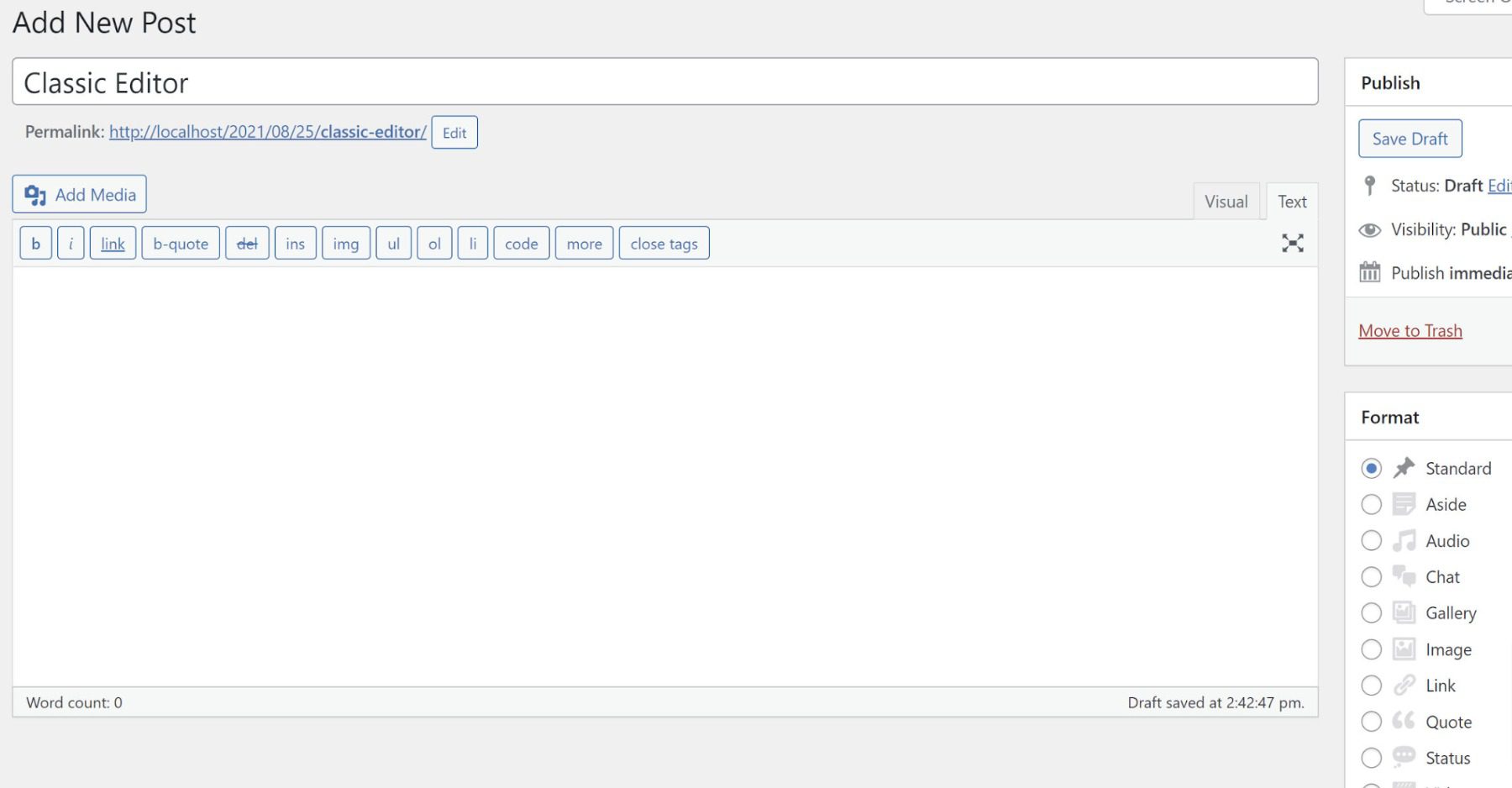Pick the Quote post format
Viewport: 1512px width, 788px height.
1372,722
